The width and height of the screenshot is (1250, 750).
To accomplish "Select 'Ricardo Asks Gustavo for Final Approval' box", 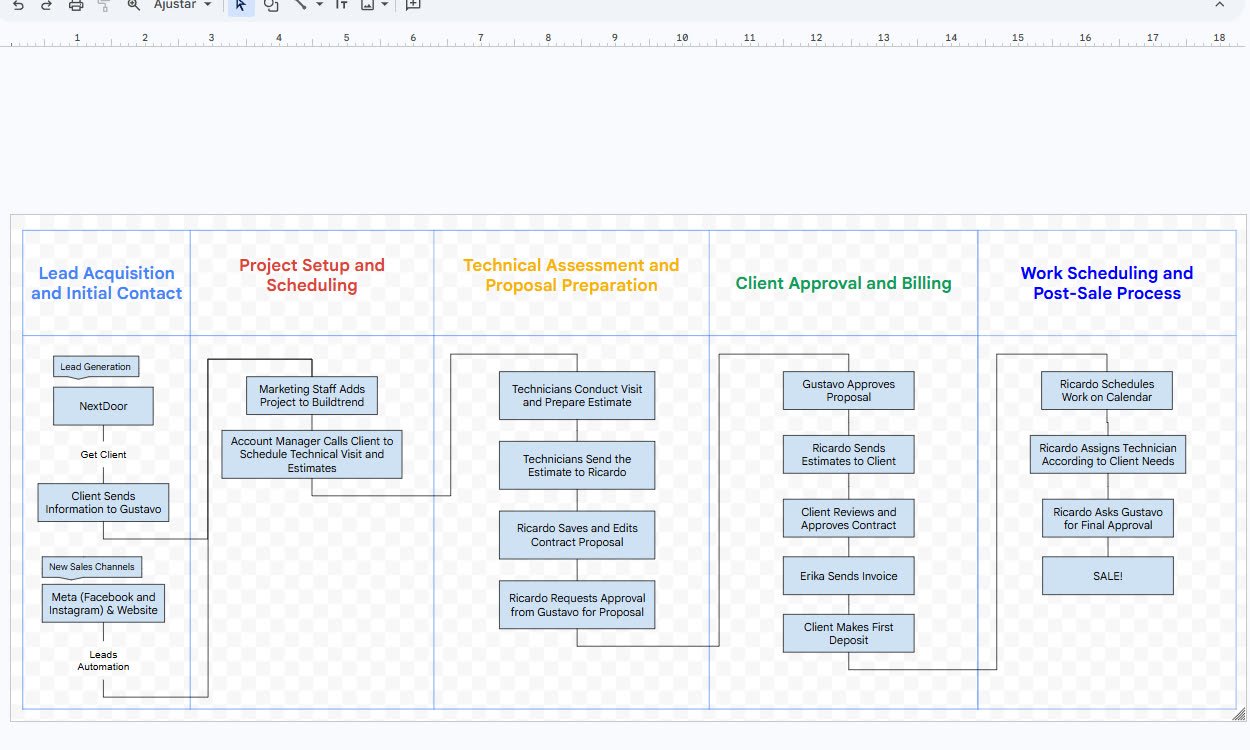I will tap(1107, 518).
